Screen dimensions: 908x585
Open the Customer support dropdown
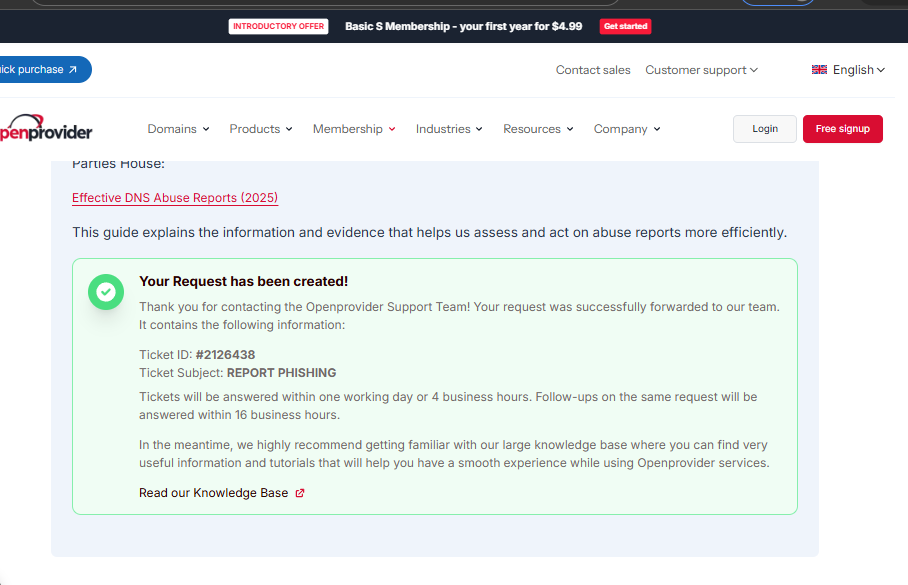click(701, 70)
